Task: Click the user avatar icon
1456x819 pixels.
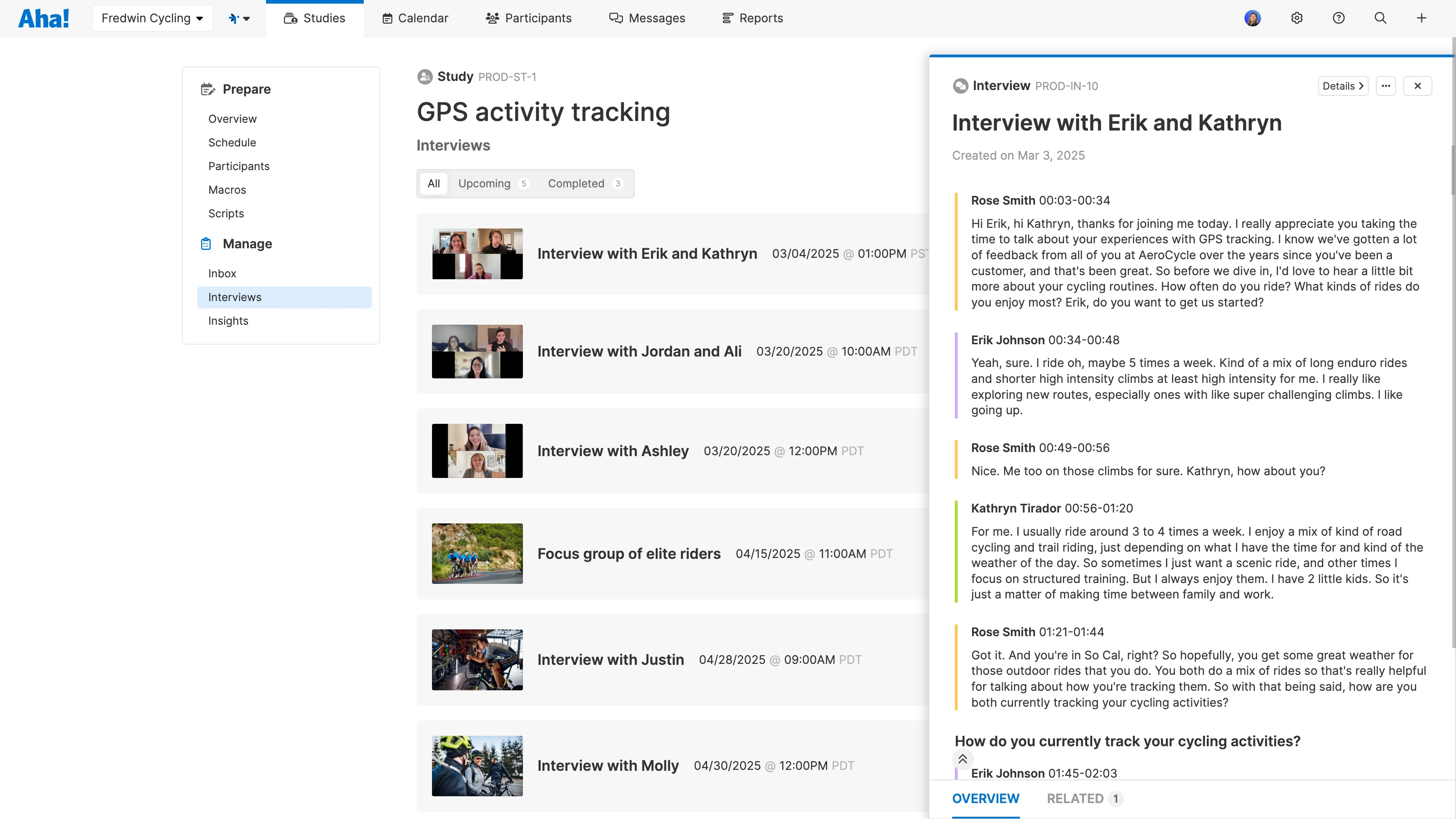Action: coord(1253,18)
